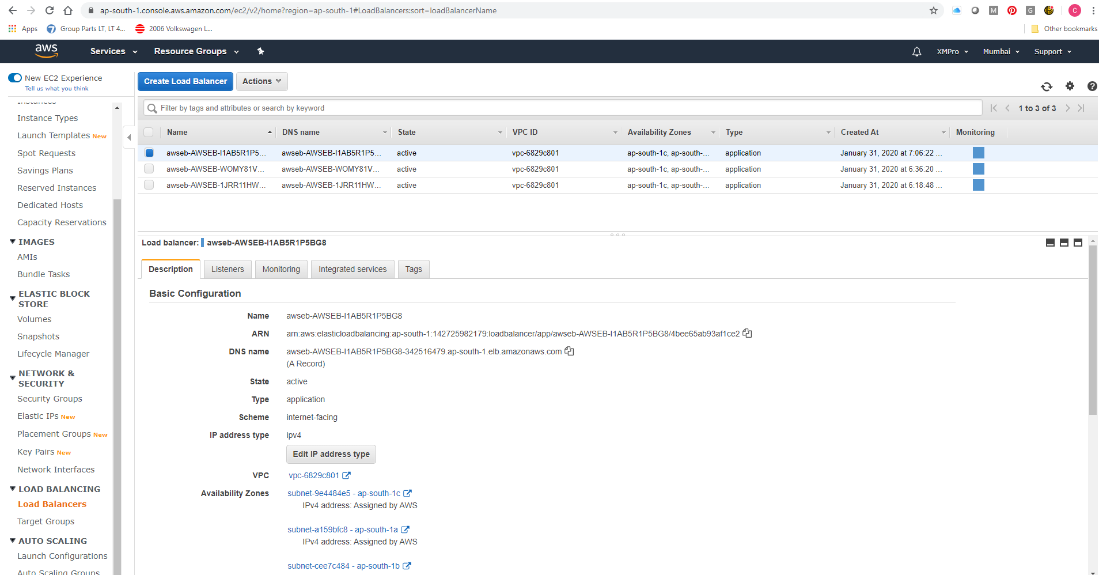
Task: Copy the DNS name to clipboard
Action: tap(569, 351)
